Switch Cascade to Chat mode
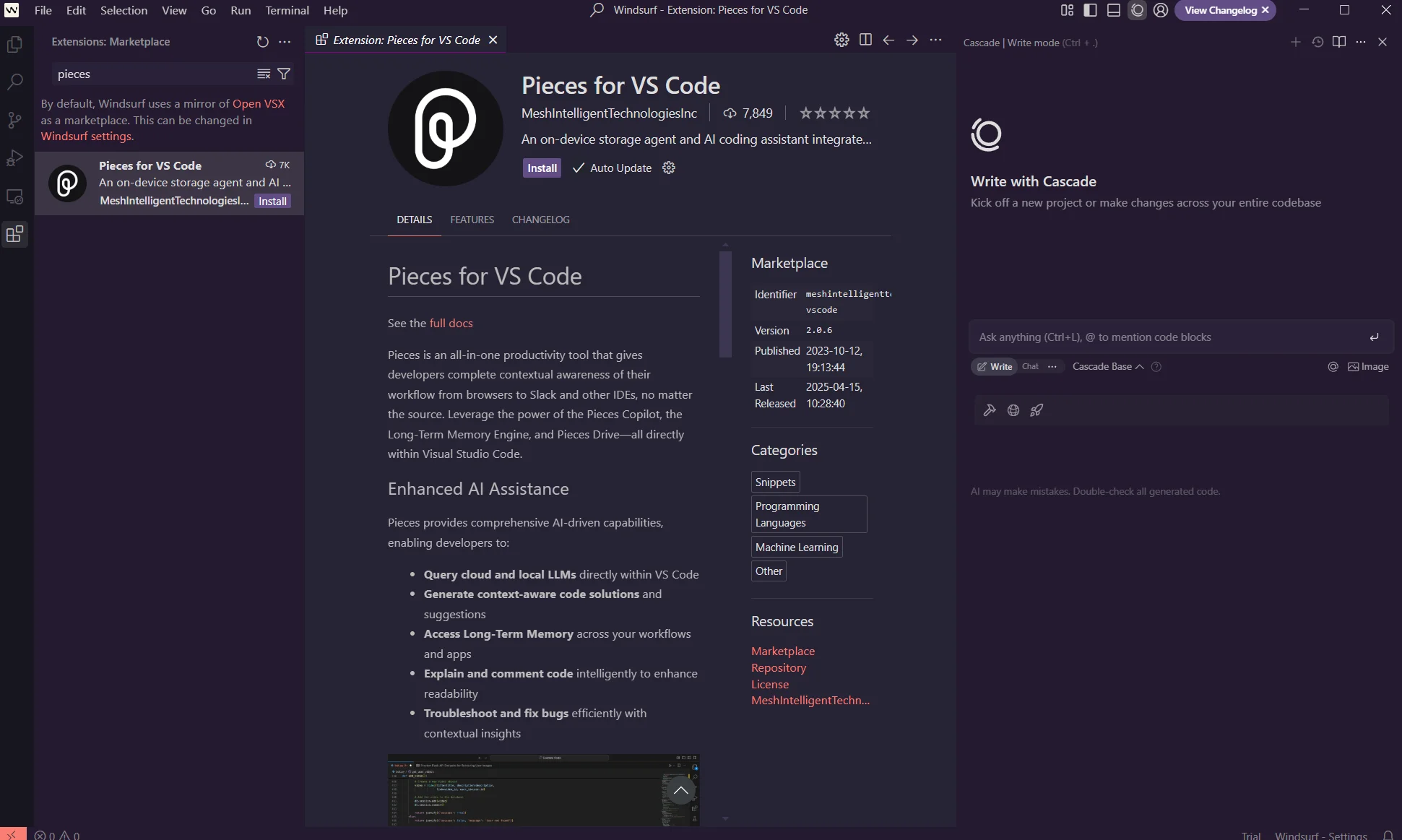Image resolution: width=1402 pixels, height=840 pixels. pyautogui.click(x=1030, y=366)
